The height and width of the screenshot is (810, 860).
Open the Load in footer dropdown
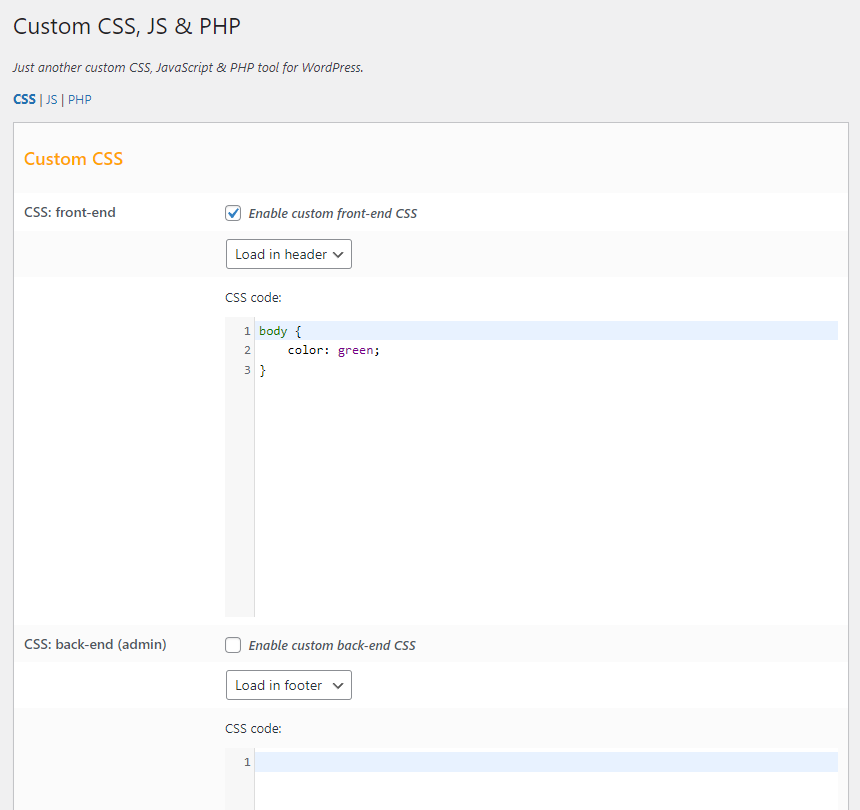tap(288, 685)
